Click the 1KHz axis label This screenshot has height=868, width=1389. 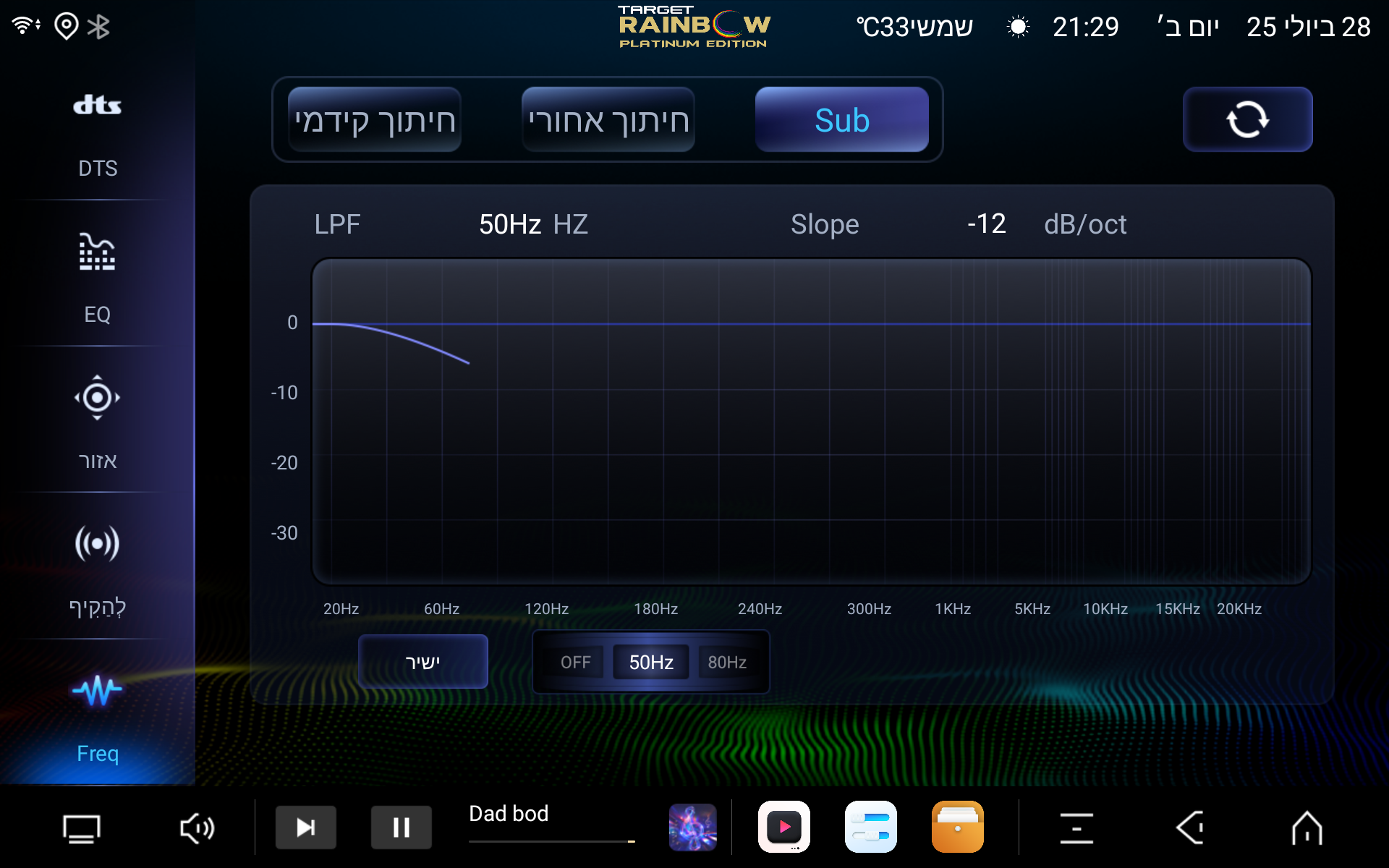pos(953,609)
